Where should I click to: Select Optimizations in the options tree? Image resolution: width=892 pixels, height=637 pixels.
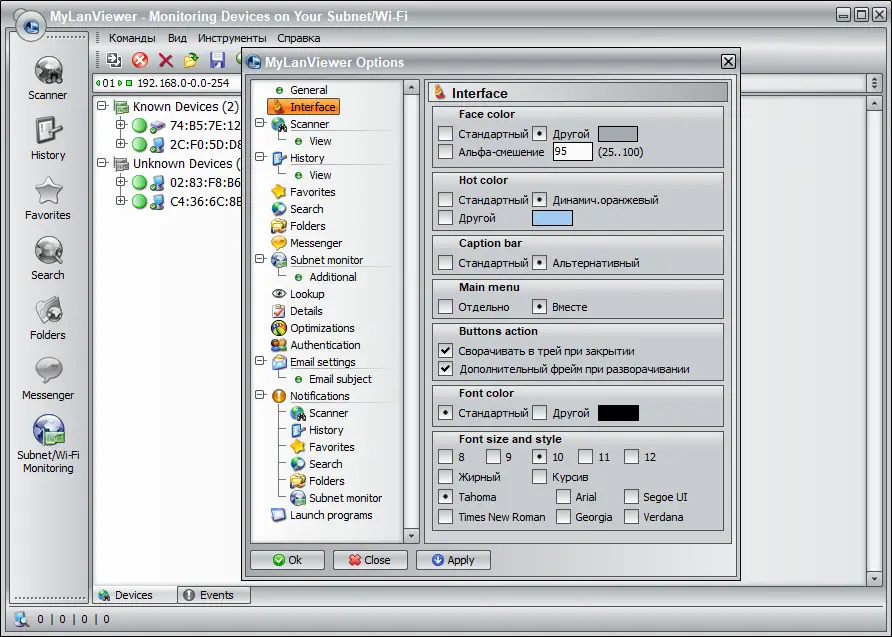[321, 328]
